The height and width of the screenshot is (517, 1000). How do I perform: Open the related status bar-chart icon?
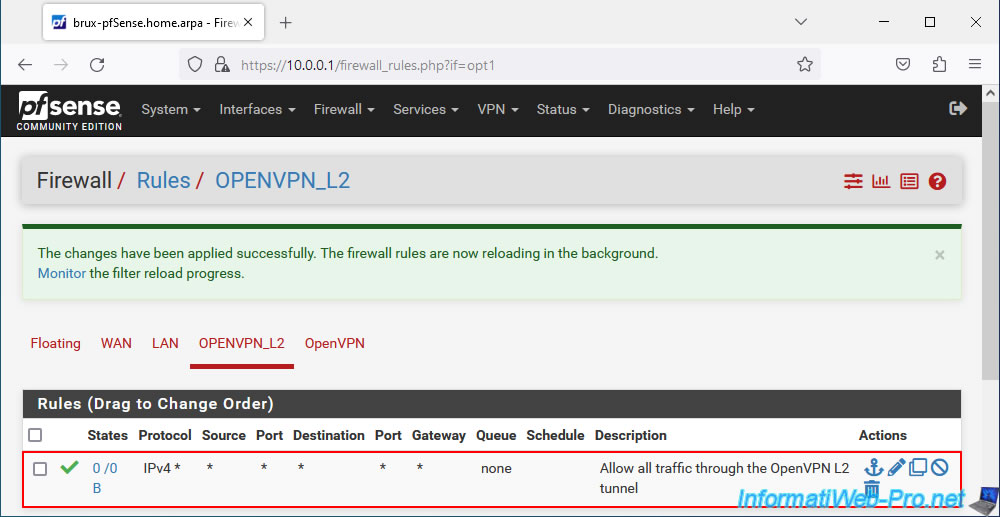(x=881, y=182)
